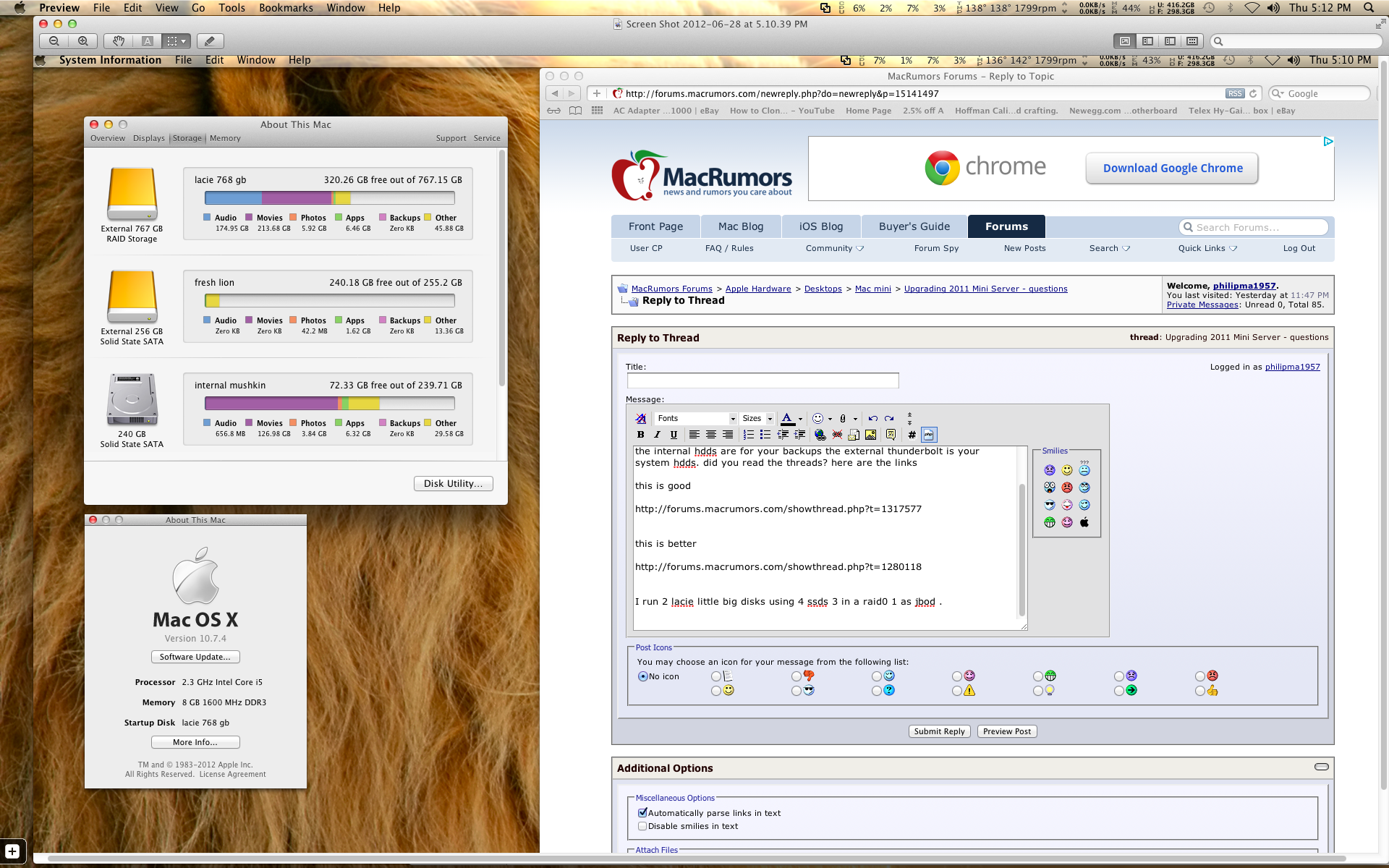
Task: Enter full screen with Preview's corner arrows
Action: 1380,24
